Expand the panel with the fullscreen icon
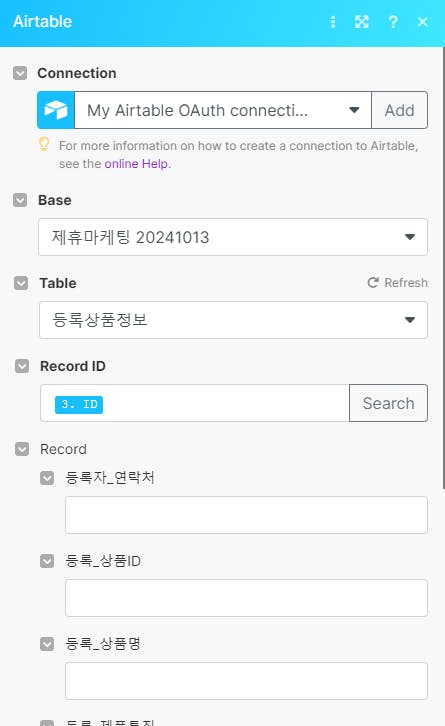 click(362, 22)
